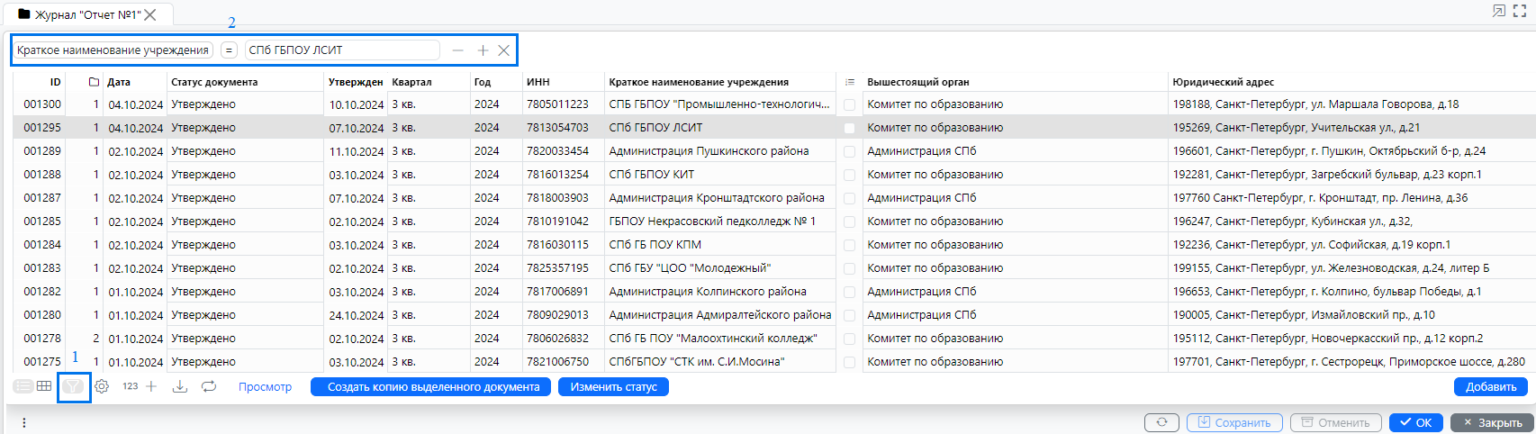
Task: Switch to grid table view icon
Action: [44, 386]
